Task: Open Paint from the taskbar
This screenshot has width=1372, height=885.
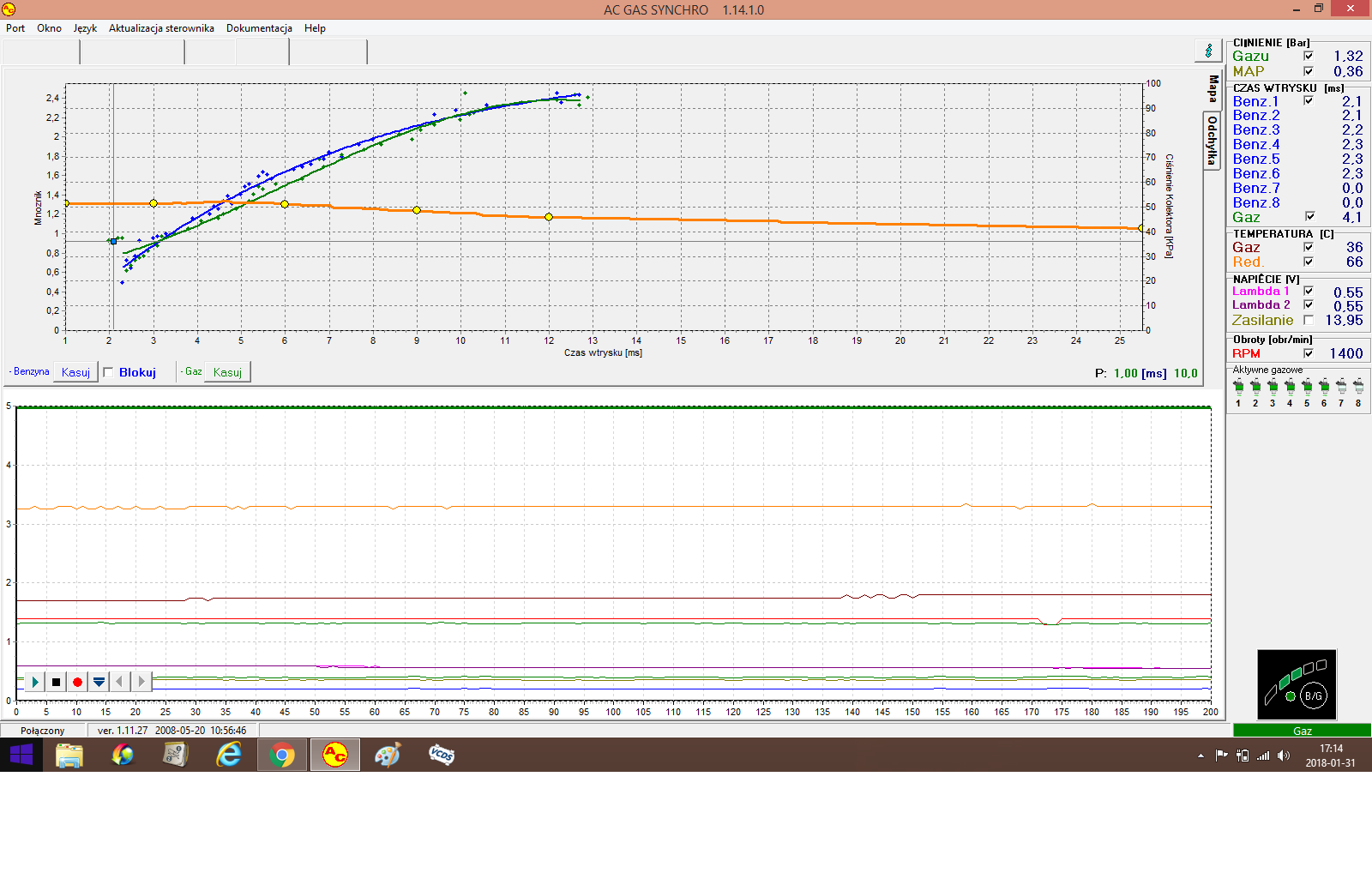Action: (x=388, y=755)
